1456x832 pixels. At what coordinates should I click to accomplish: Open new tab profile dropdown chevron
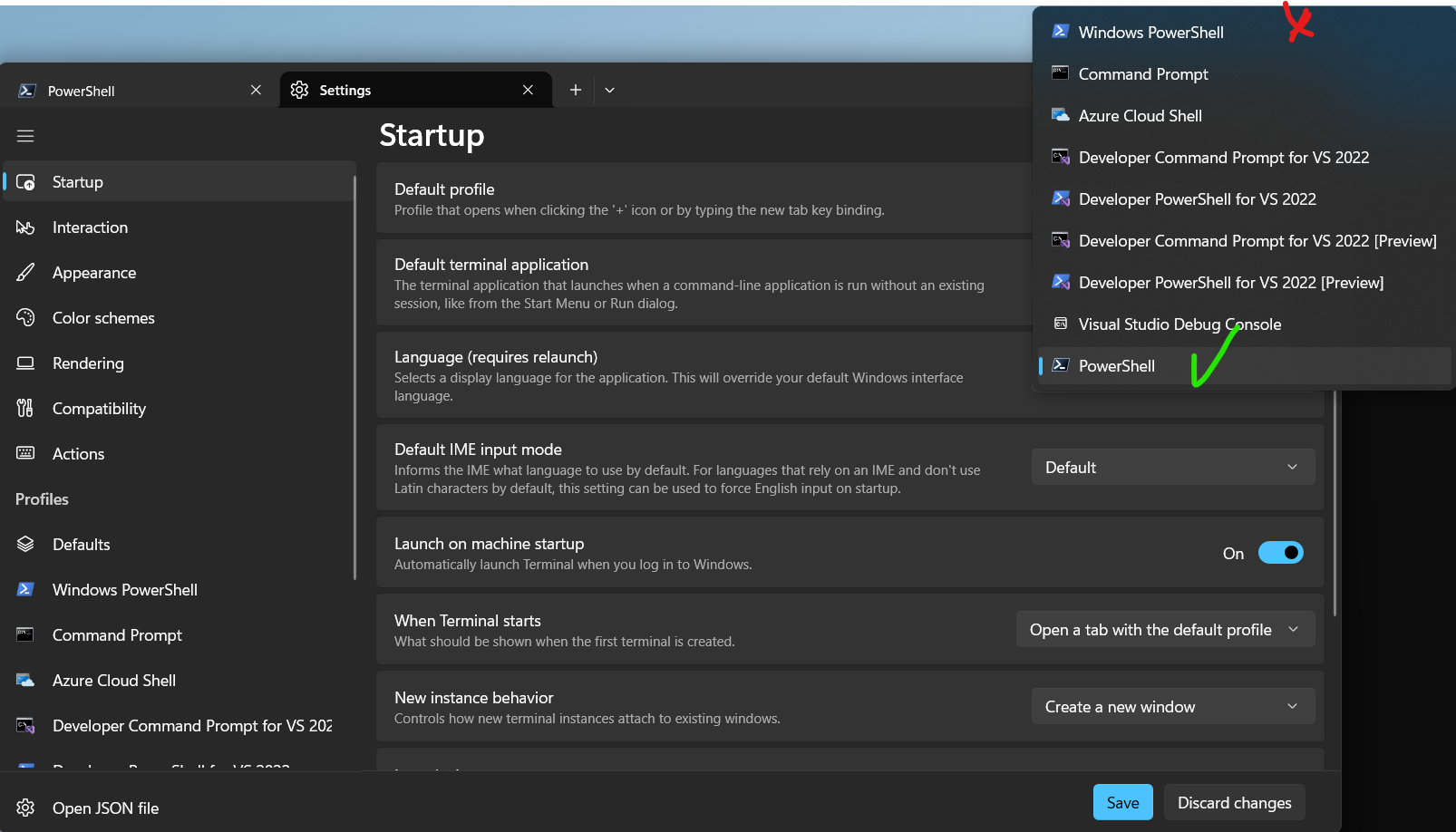(x=610, y=90)
